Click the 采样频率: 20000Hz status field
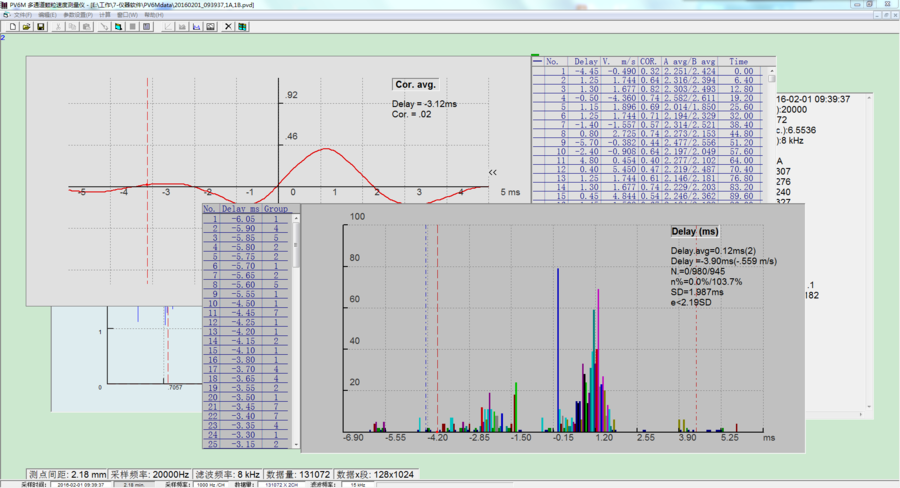 click(x=150, y=474)
